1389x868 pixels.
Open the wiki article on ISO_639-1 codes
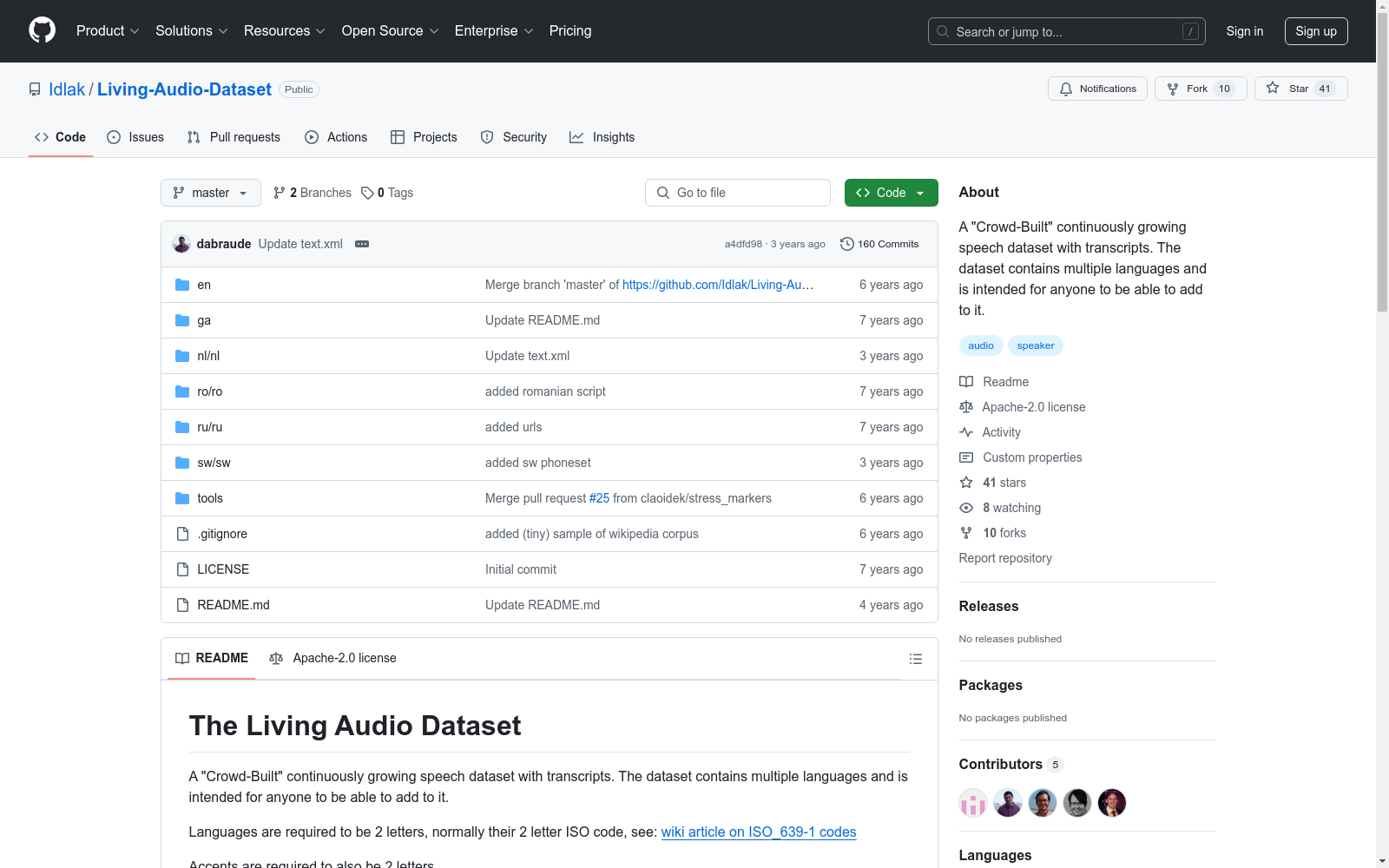click(759, 832)
